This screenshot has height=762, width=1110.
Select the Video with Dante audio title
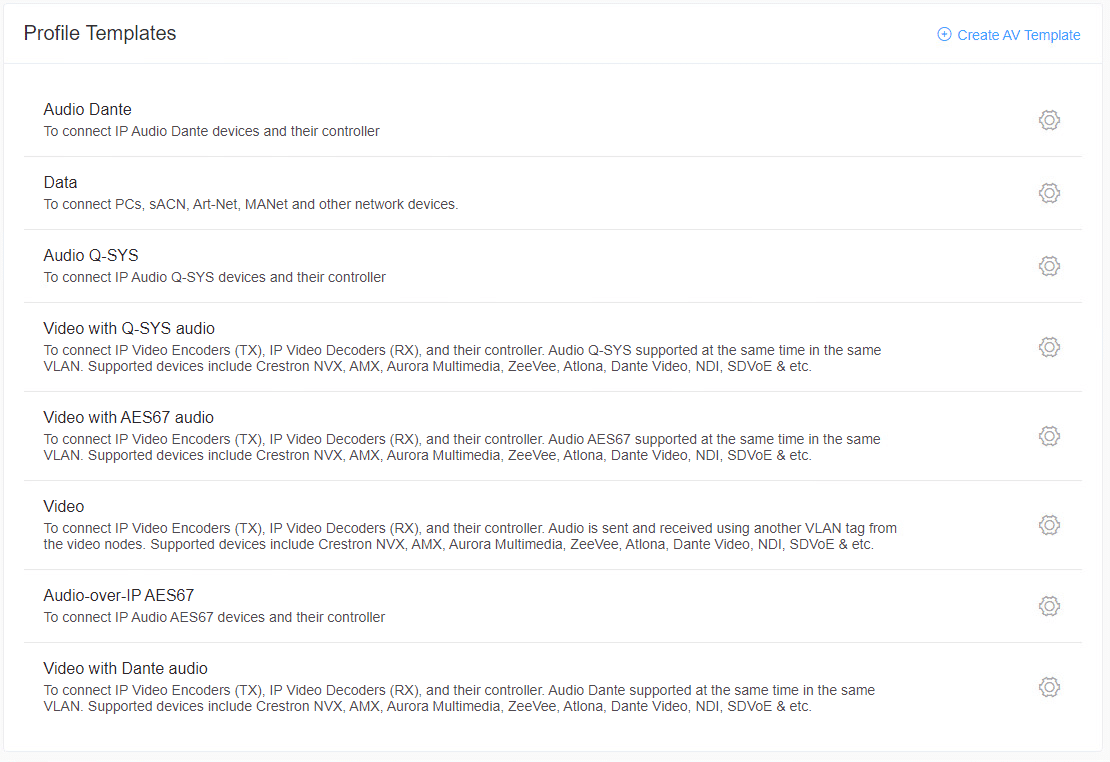[x=125, y=669]
